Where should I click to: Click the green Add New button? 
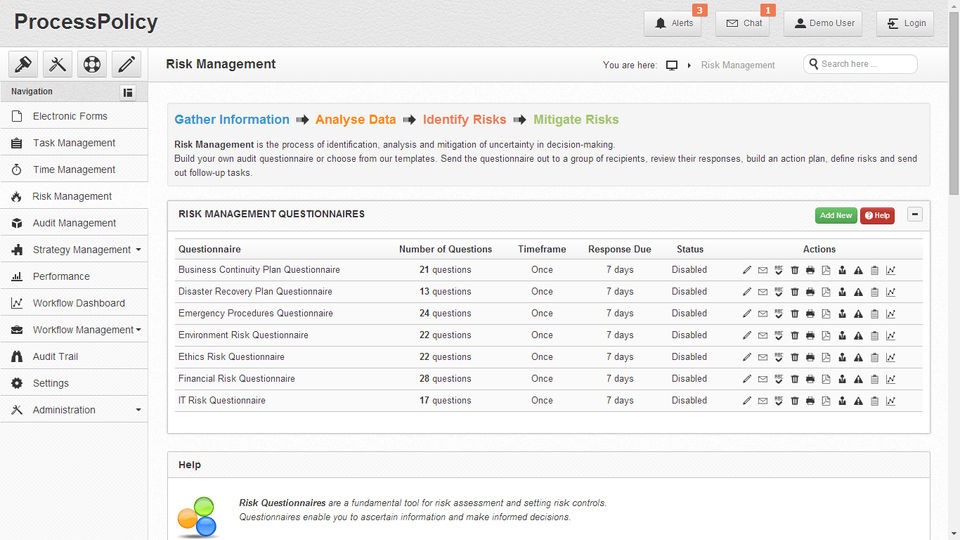coord(835,215)
